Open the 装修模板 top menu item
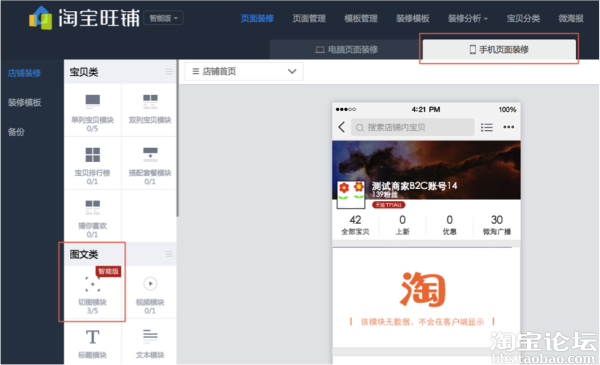600x365 pixels. click(x=412, y=18)
